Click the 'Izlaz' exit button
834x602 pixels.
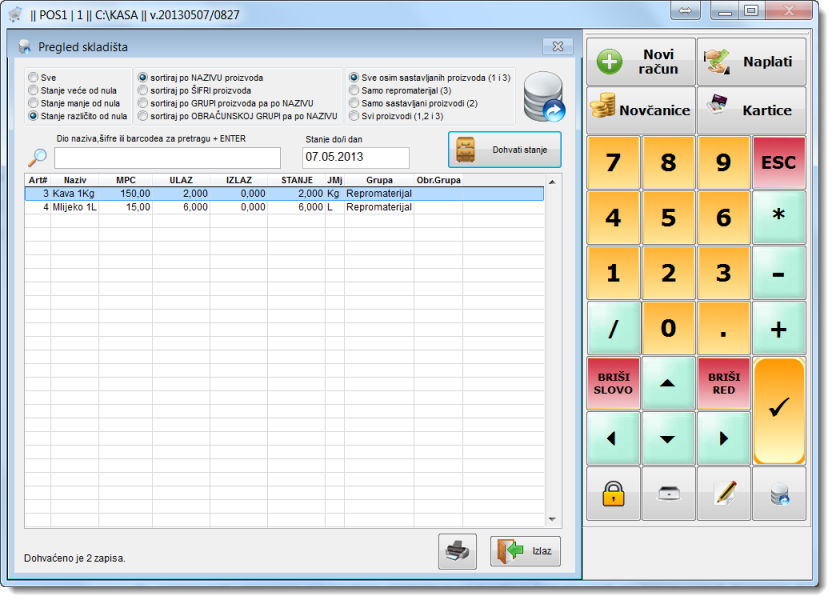[x=525, y=551]
